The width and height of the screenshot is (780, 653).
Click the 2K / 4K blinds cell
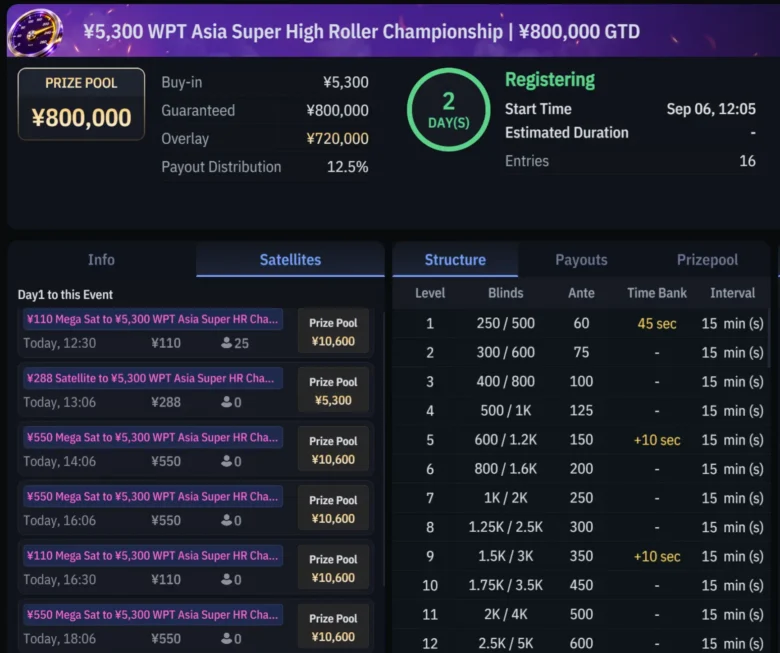coord(505,614)
